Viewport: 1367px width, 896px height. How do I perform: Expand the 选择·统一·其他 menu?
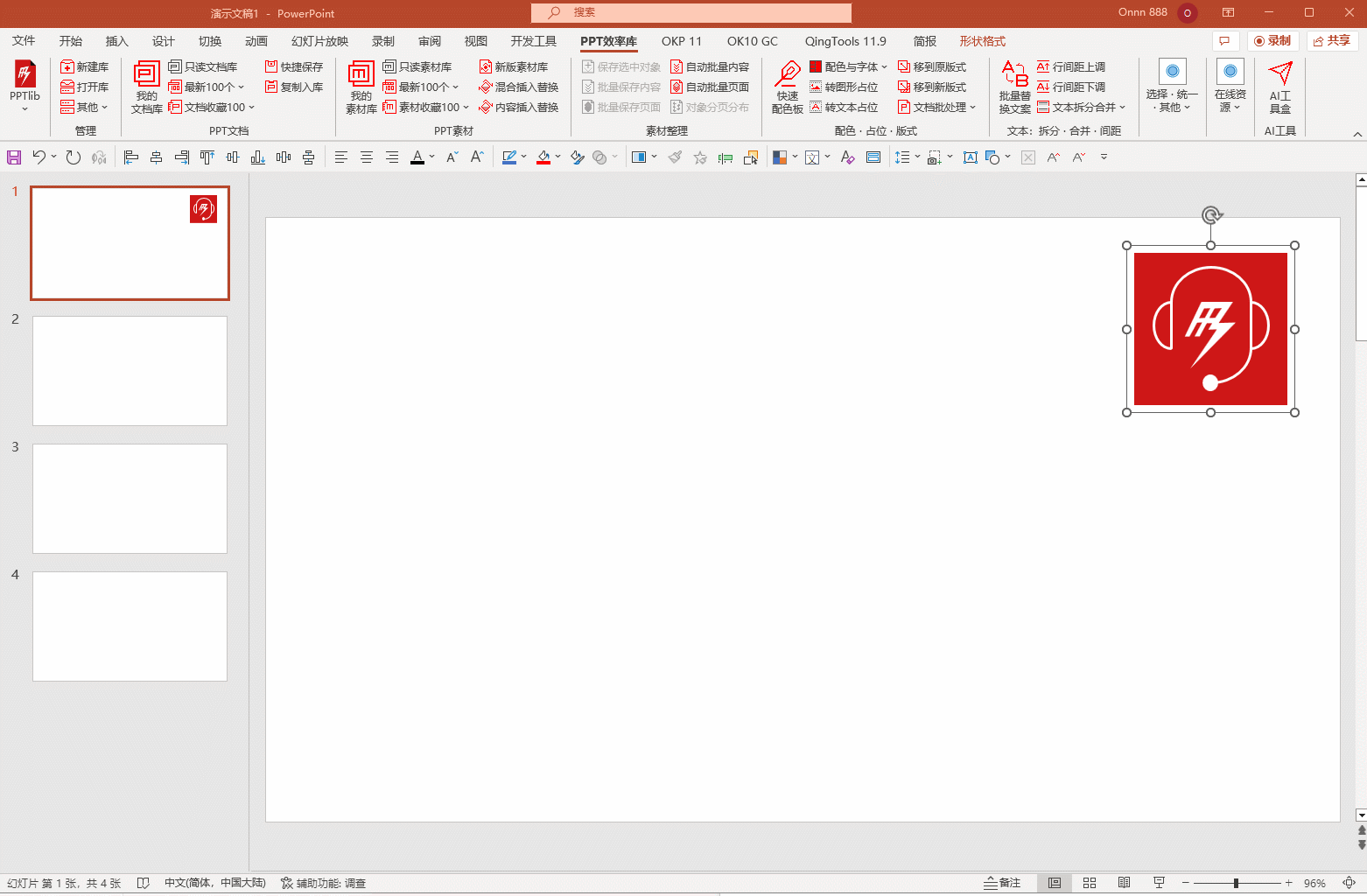(1172, 87)
